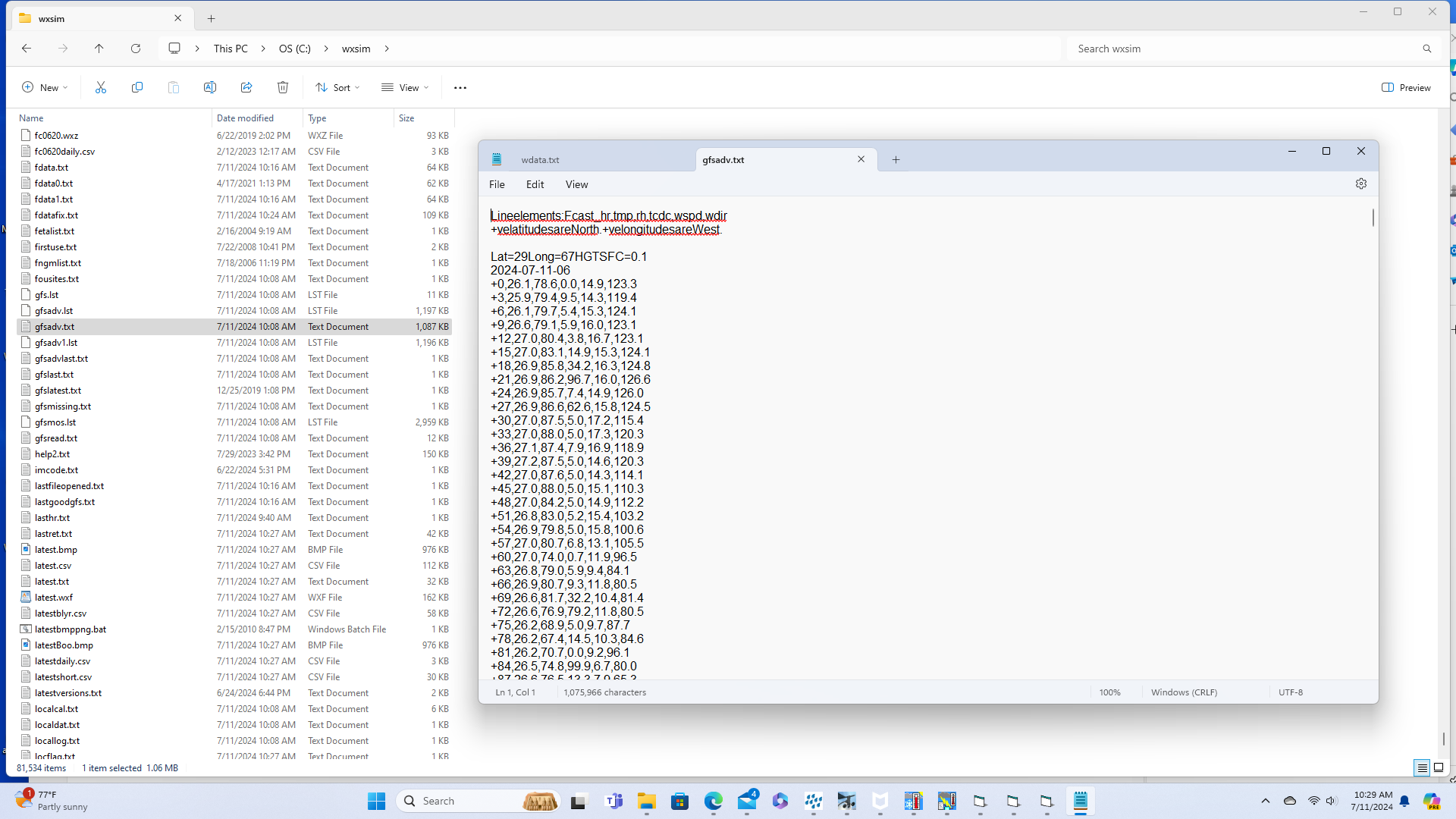Image resolution: width=1456 pixels, height=819 pixels.
Task: Add a new tab in File Explorer
Action: click(x=212, y=18)
